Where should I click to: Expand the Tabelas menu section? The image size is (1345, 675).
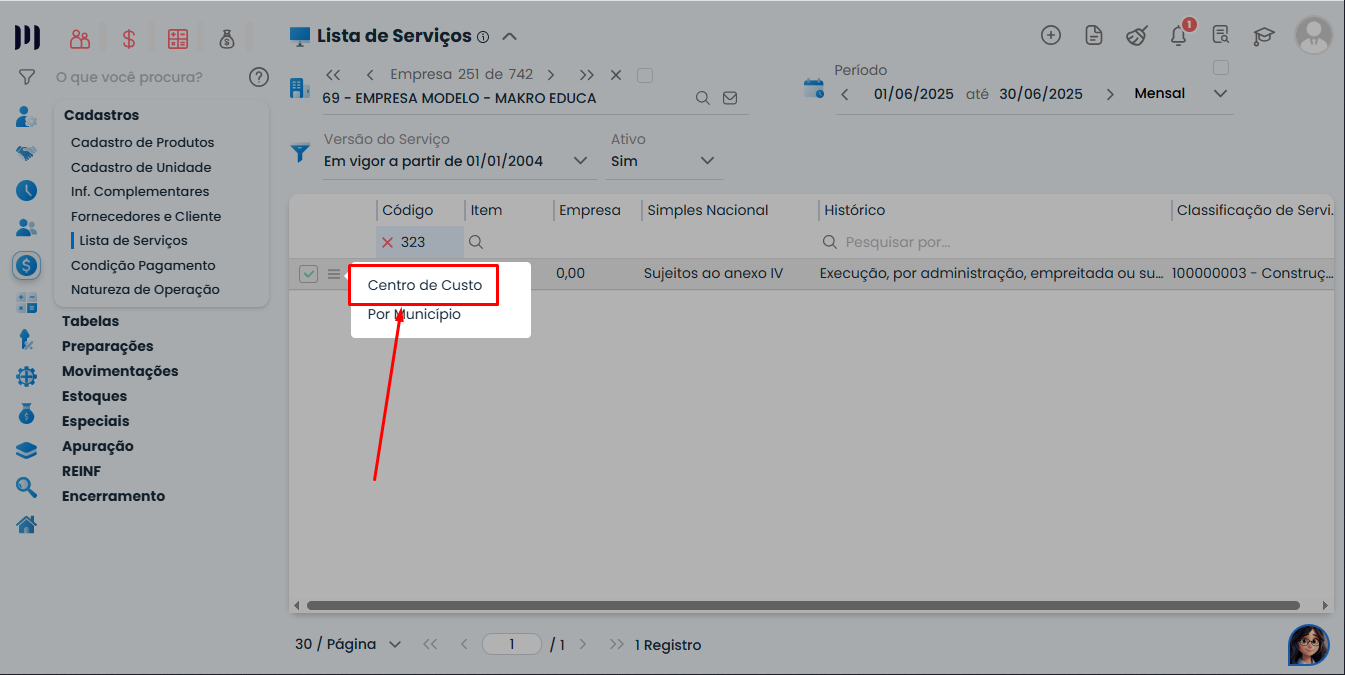[x=90, y=321]
